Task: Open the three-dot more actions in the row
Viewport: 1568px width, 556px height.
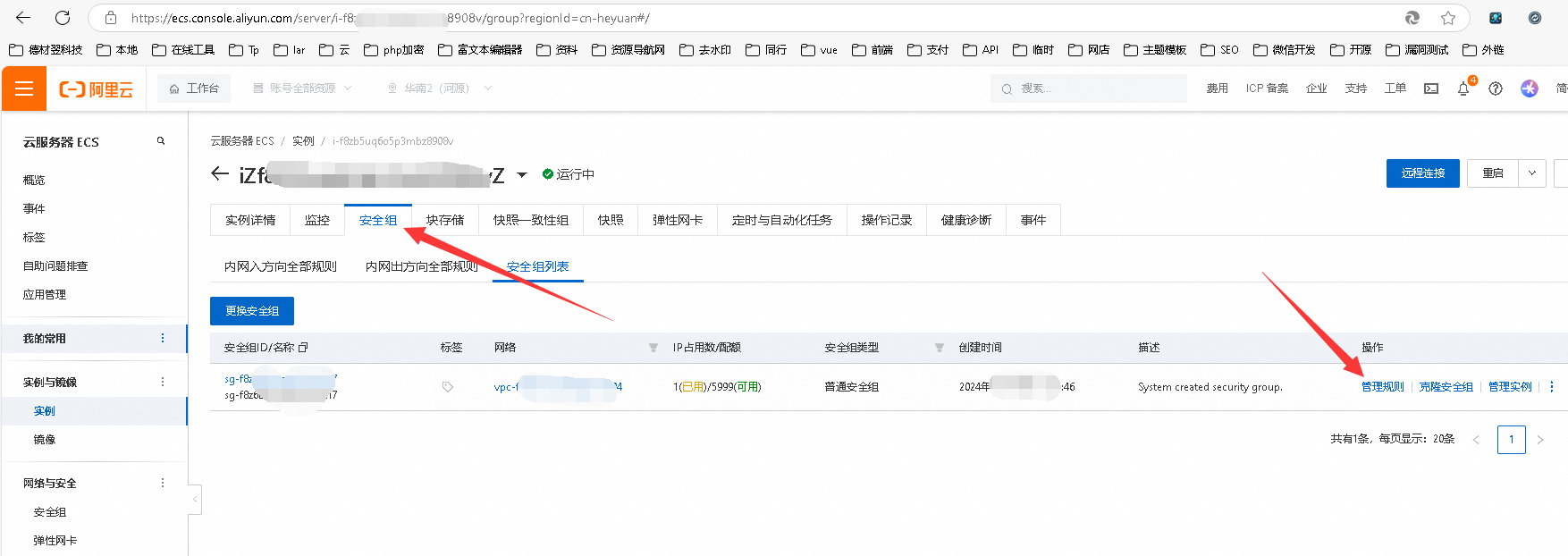Action: point(1552,387)
